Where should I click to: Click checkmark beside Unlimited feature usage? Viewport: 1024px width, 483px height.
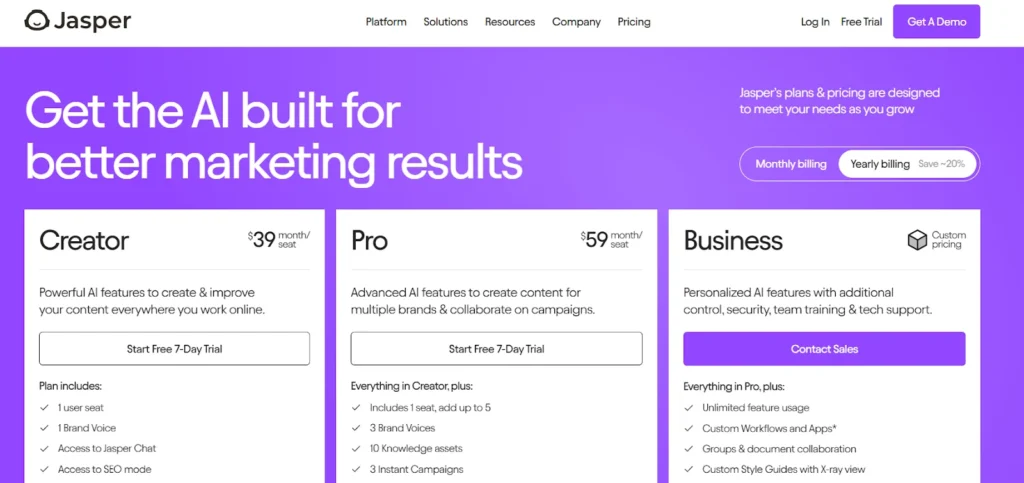688,408
